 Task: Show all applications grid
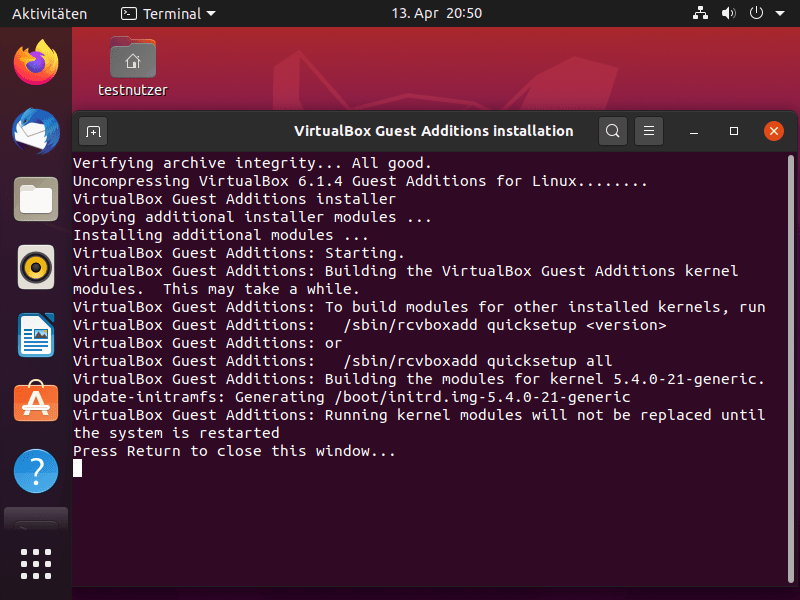pyautogui.click(x=36, y=563)
